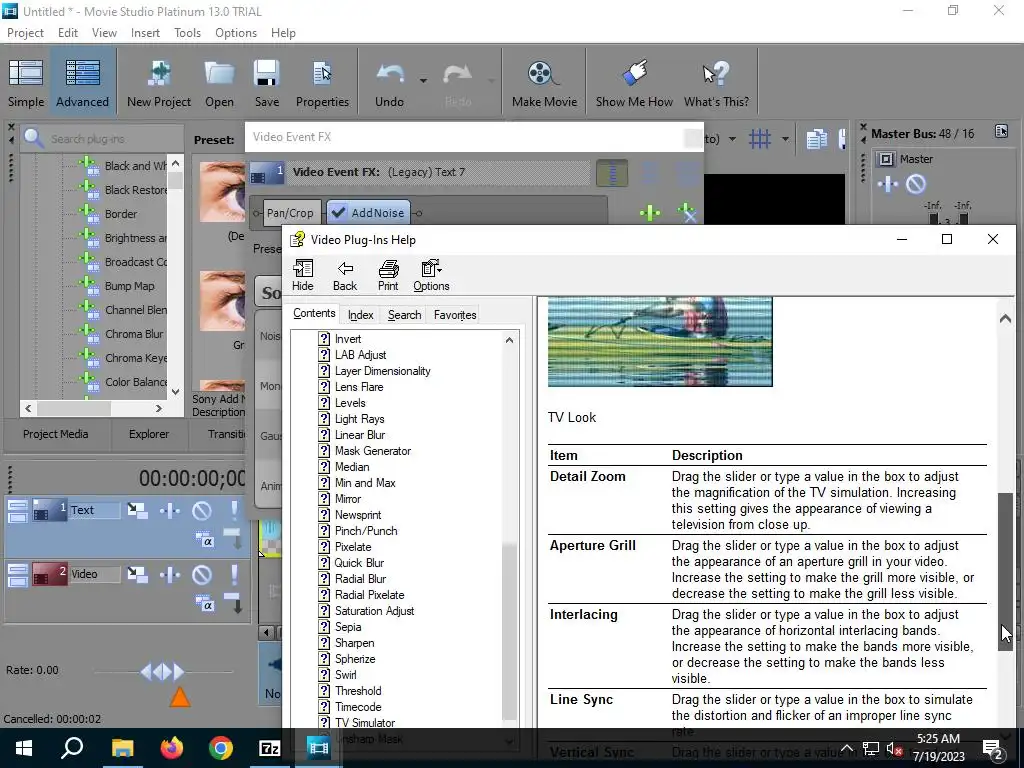Open the Tools menu

click(187, 33)
